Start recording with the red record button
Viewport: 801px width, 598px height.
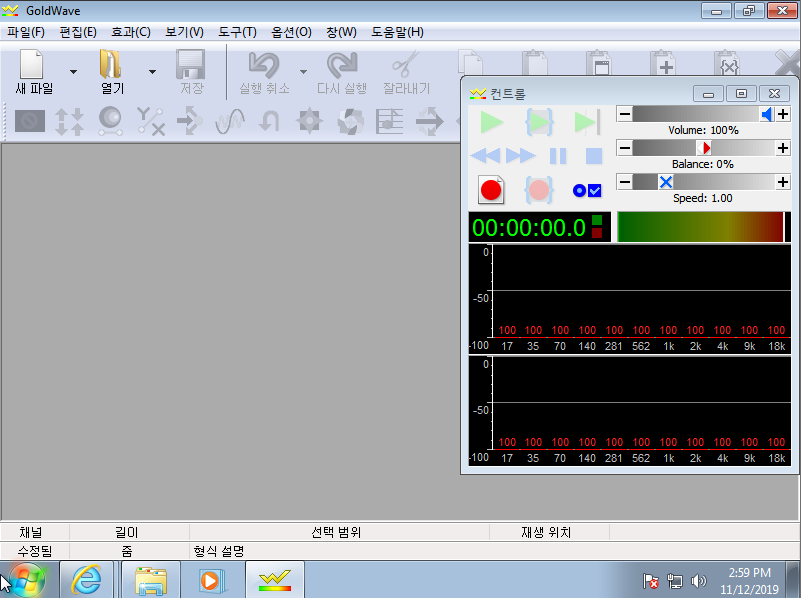(491, 190)
